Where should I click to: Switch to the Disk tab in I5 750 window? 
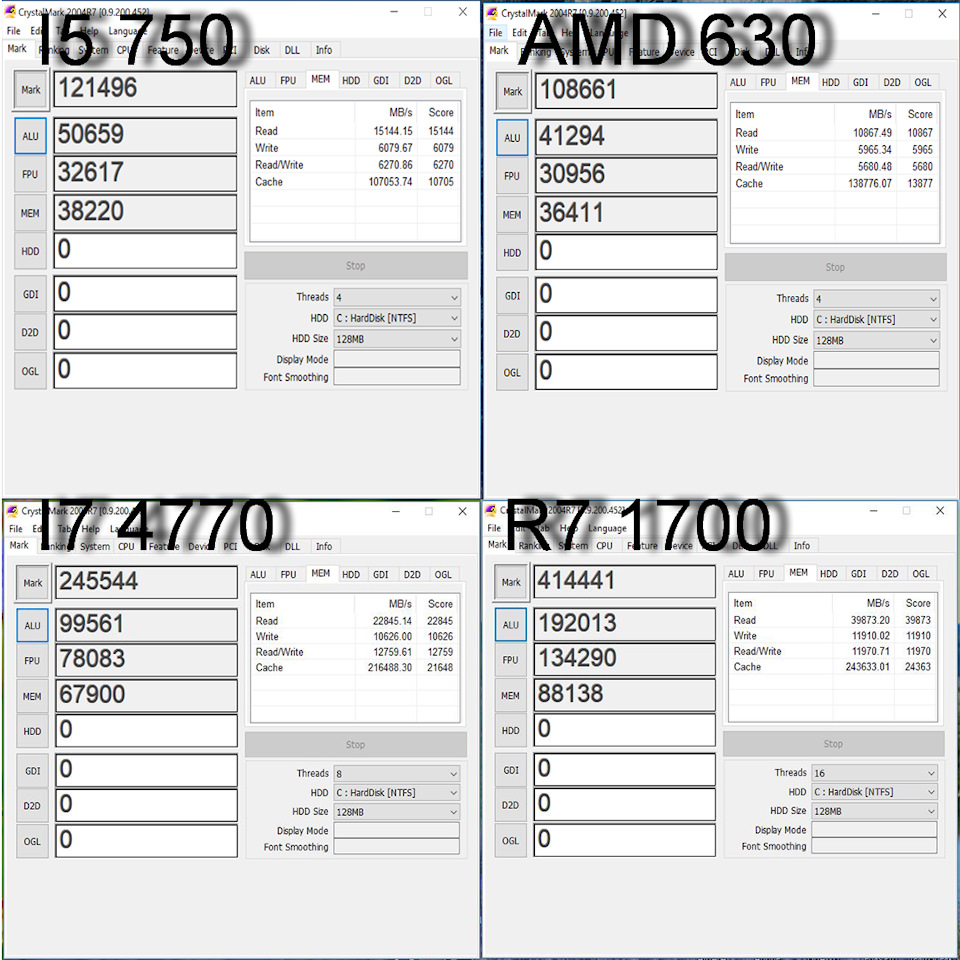262,50
